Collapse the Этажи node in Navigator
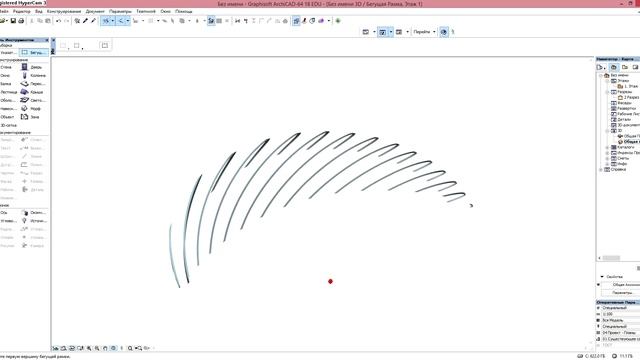640x360 pixels. click(607, 81)
